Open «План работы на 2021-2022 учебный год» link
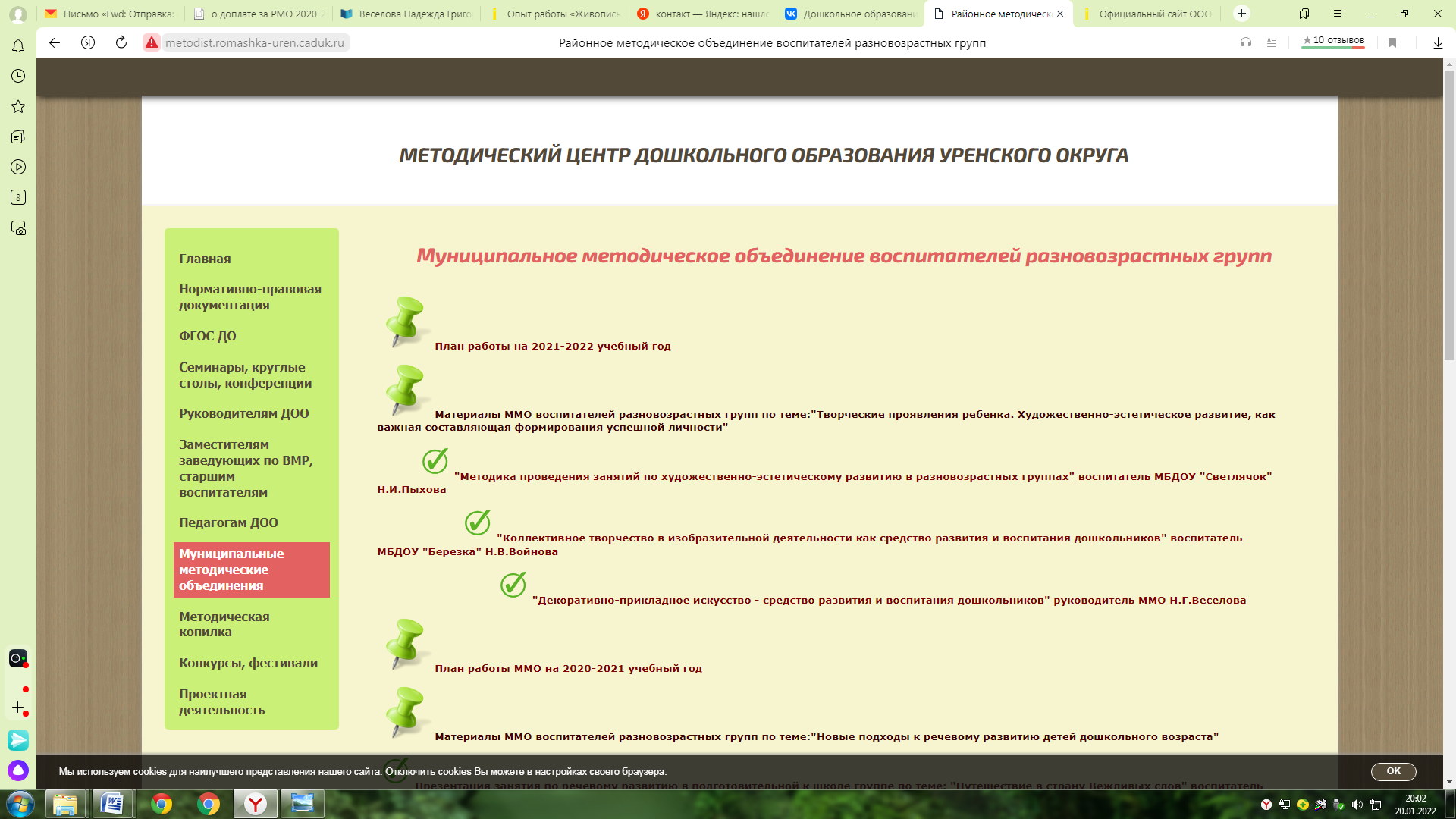 pos(552,347)
